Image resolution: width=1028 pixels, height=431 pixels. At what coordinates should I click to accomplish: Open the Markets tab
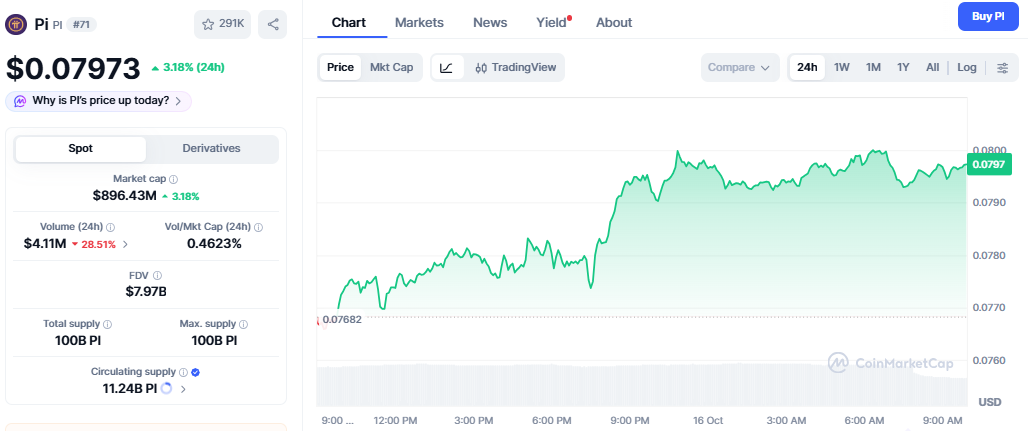click(419, 22)
